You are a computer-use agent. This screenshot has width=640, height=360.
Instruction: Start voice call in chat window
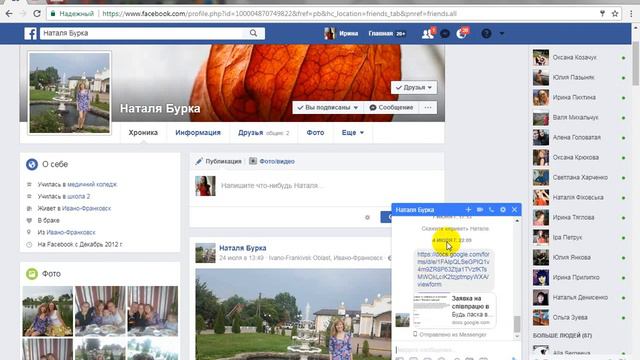[x=491, y=209]
